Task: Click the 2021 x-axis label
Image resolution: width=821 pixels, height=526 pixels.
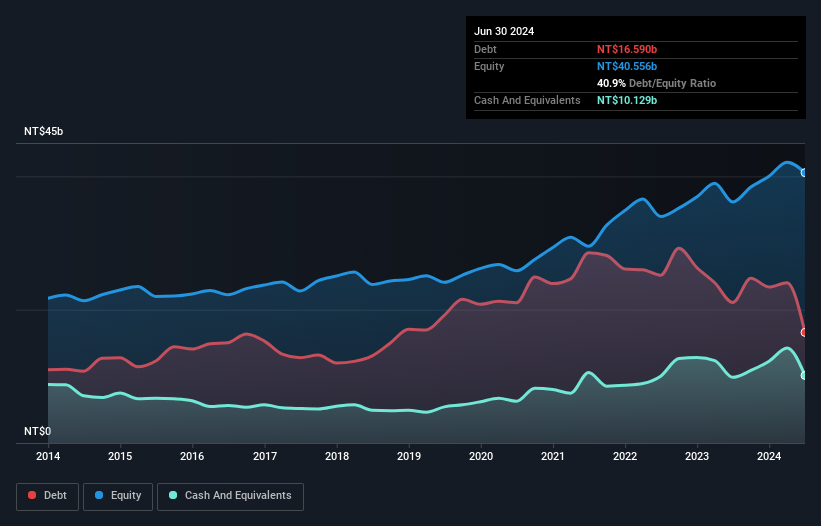Action: point(553,456)
